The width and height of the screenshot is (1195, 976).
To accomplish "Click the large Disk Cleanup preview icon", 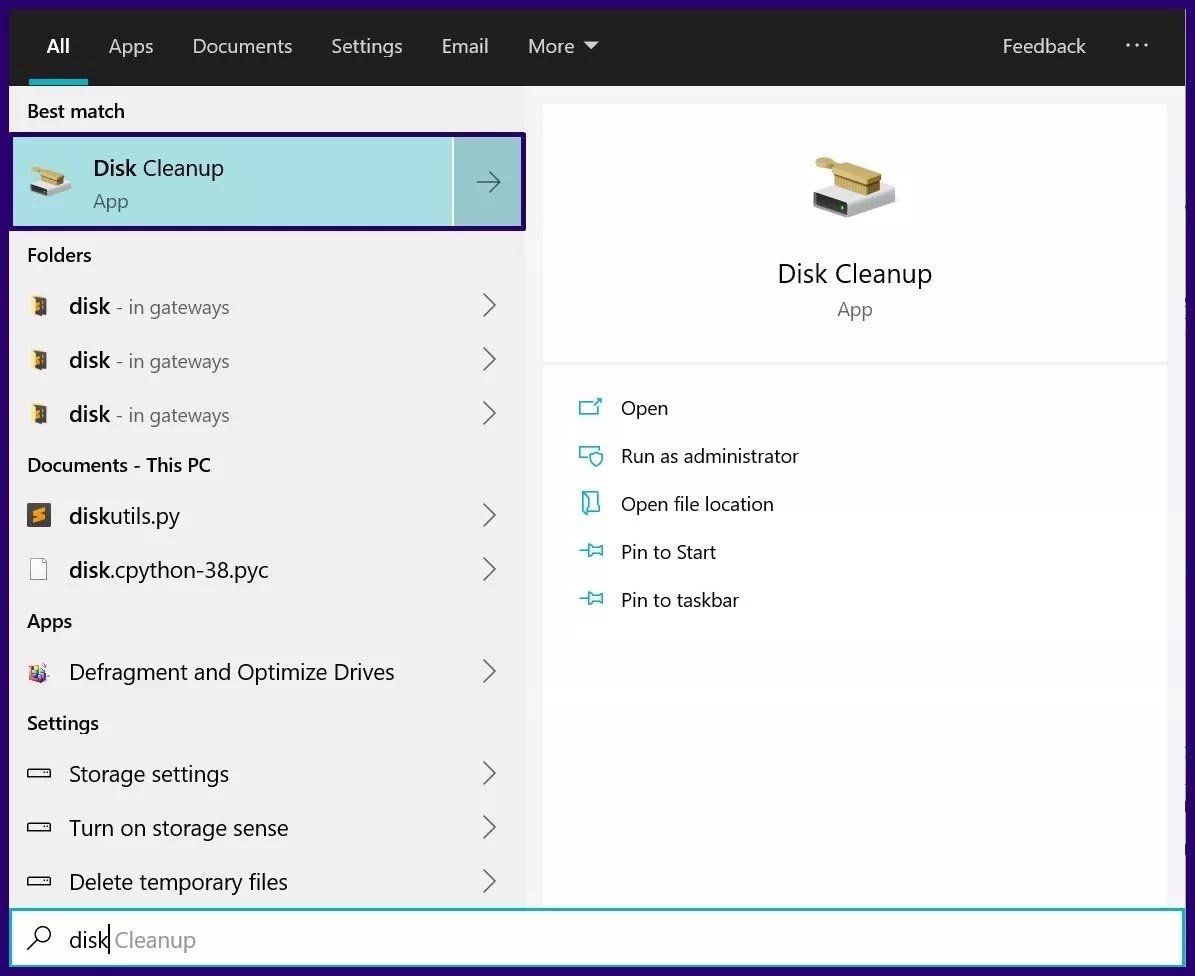I will [x=854, y=186].
